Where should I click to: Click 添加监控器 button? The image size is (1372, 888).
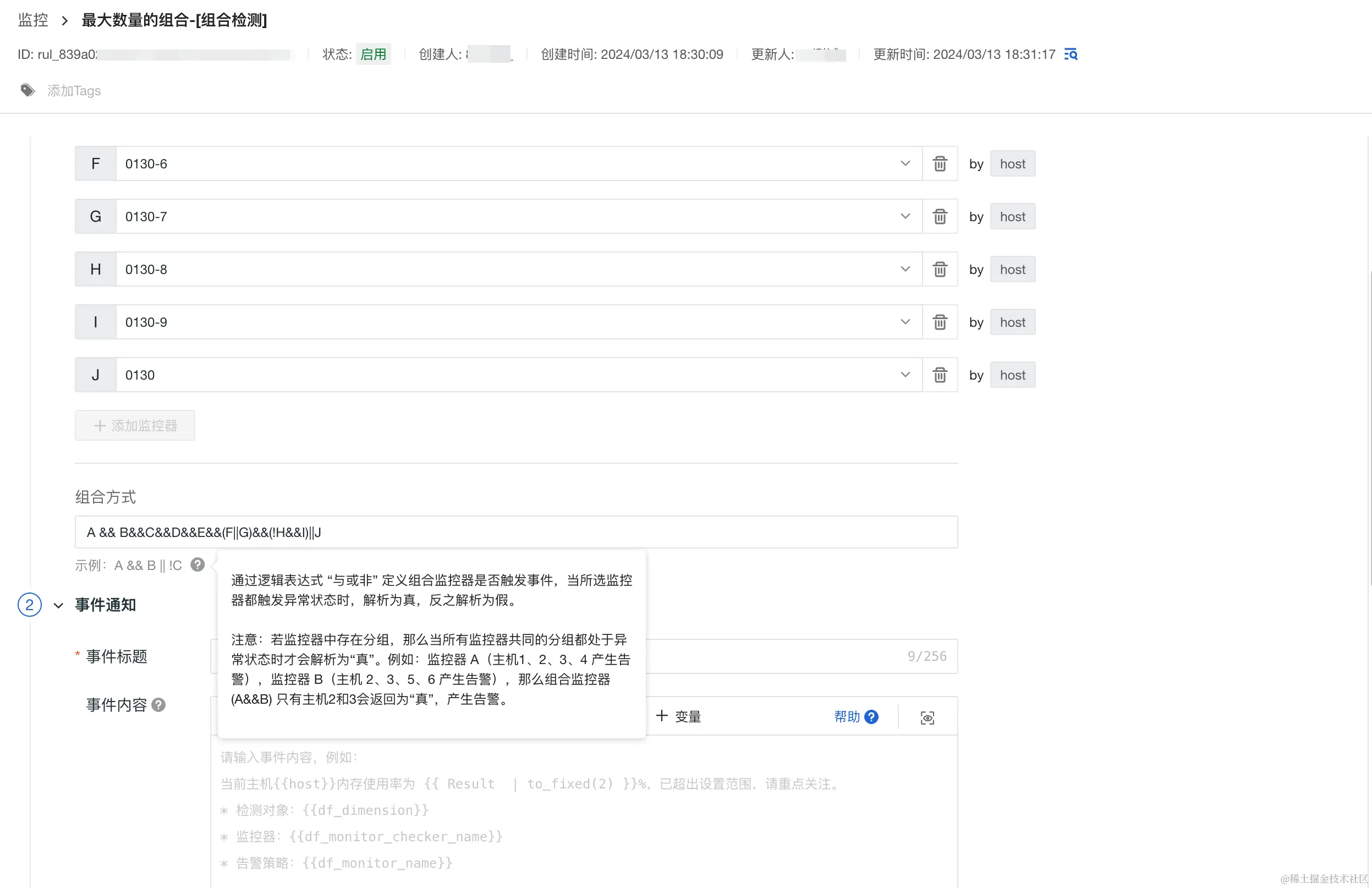[135, 425]
